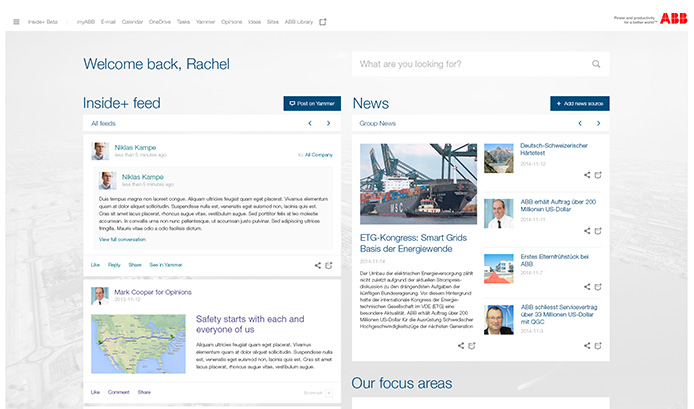Open the All feeds selector

103,123
